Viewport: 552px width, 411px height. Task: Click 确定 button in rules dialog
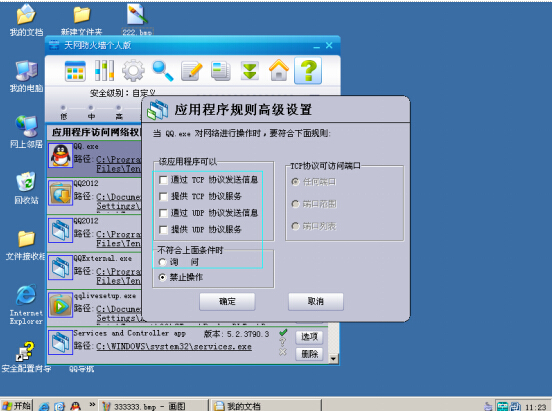(x=227, y=302)
